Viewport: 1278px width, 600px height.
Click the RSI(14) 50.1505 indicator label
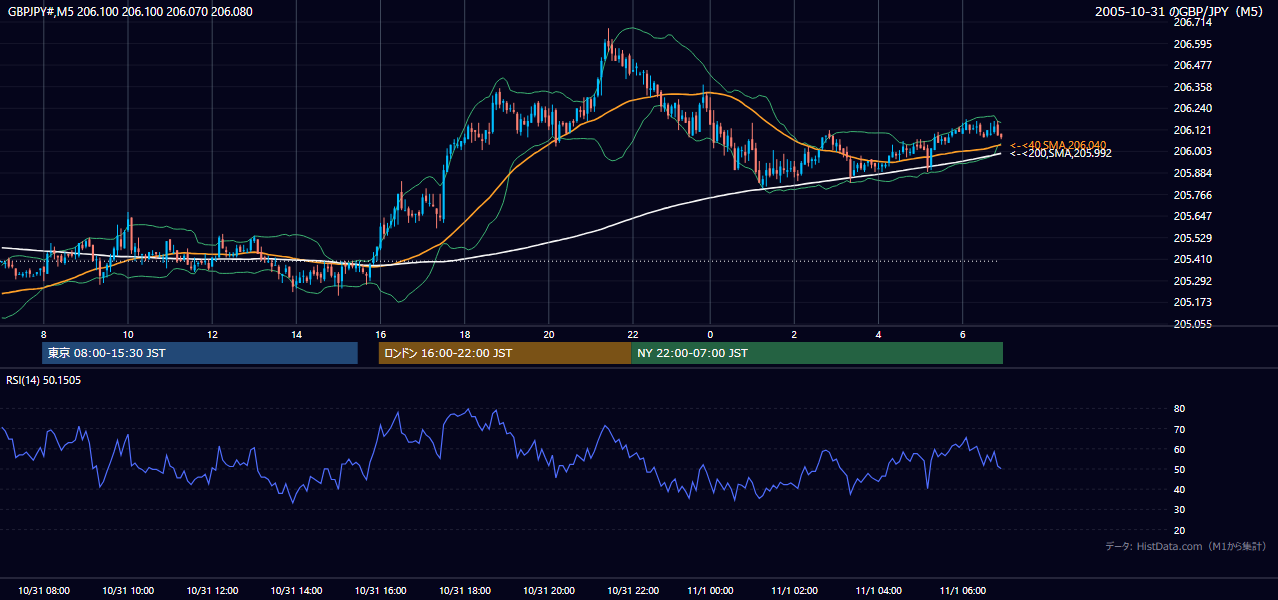click(44, 380)
